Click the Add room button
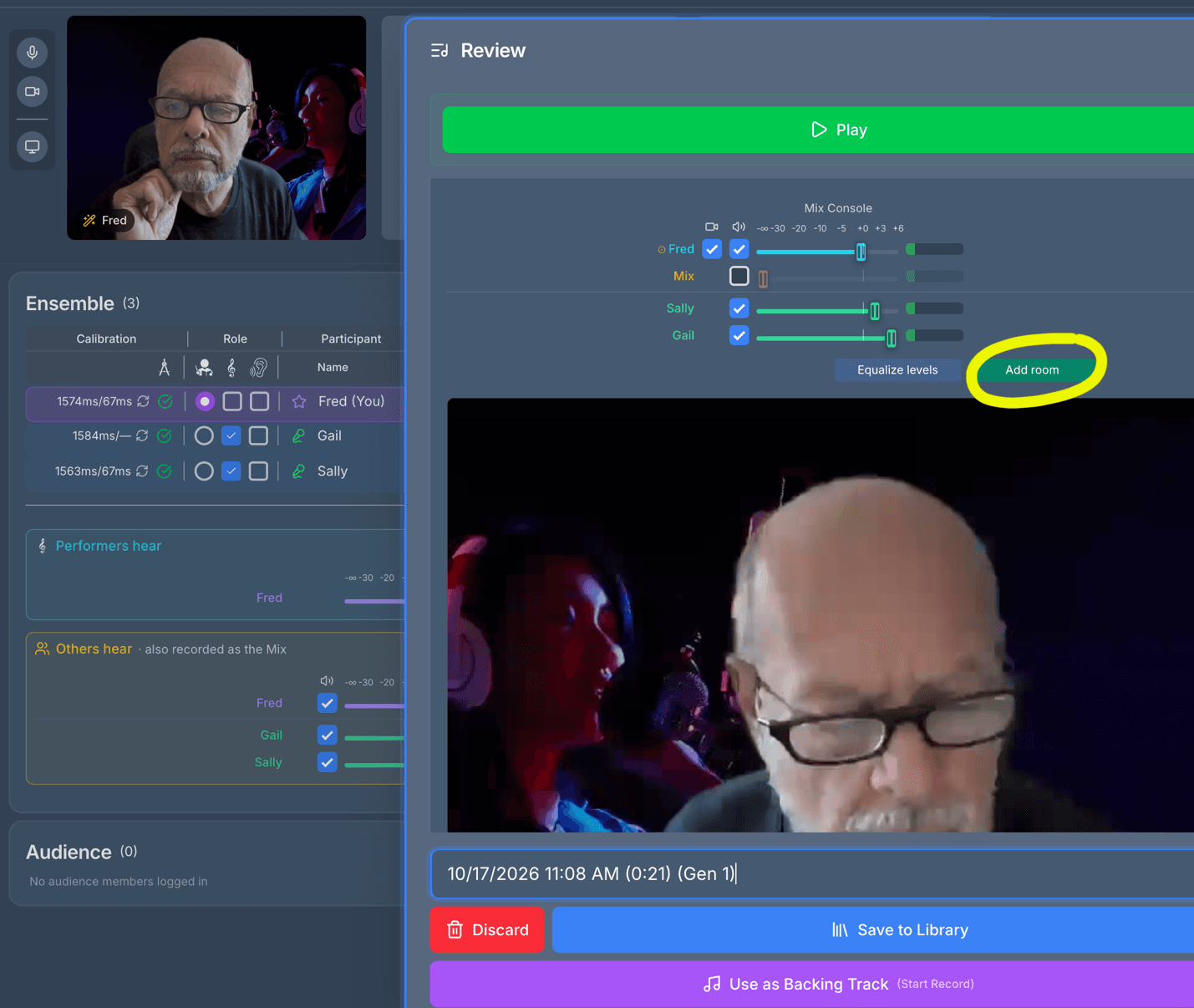Image resolution: width=1194 pixels, height=1008 pixels. 1033,369
